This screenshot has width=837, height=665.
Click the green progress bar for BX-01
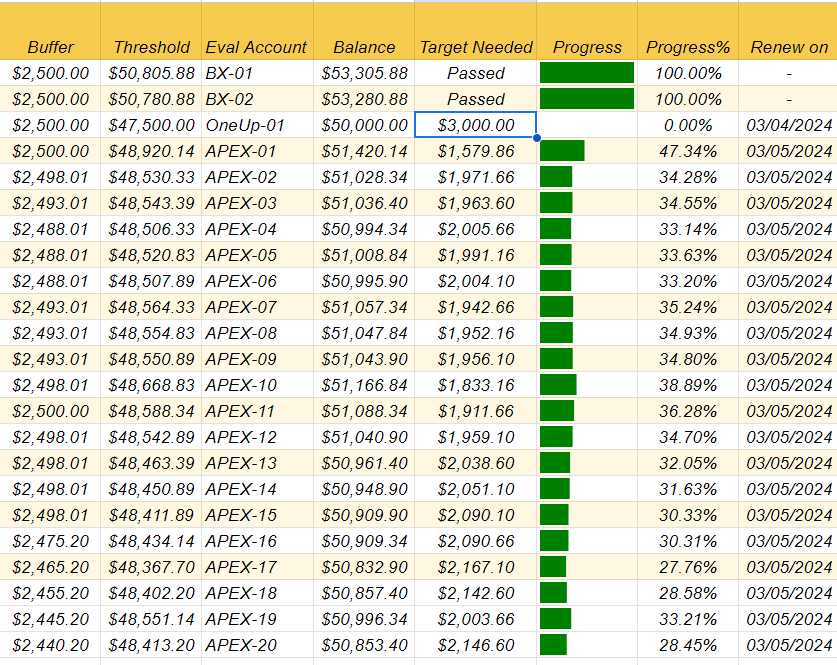587,73
